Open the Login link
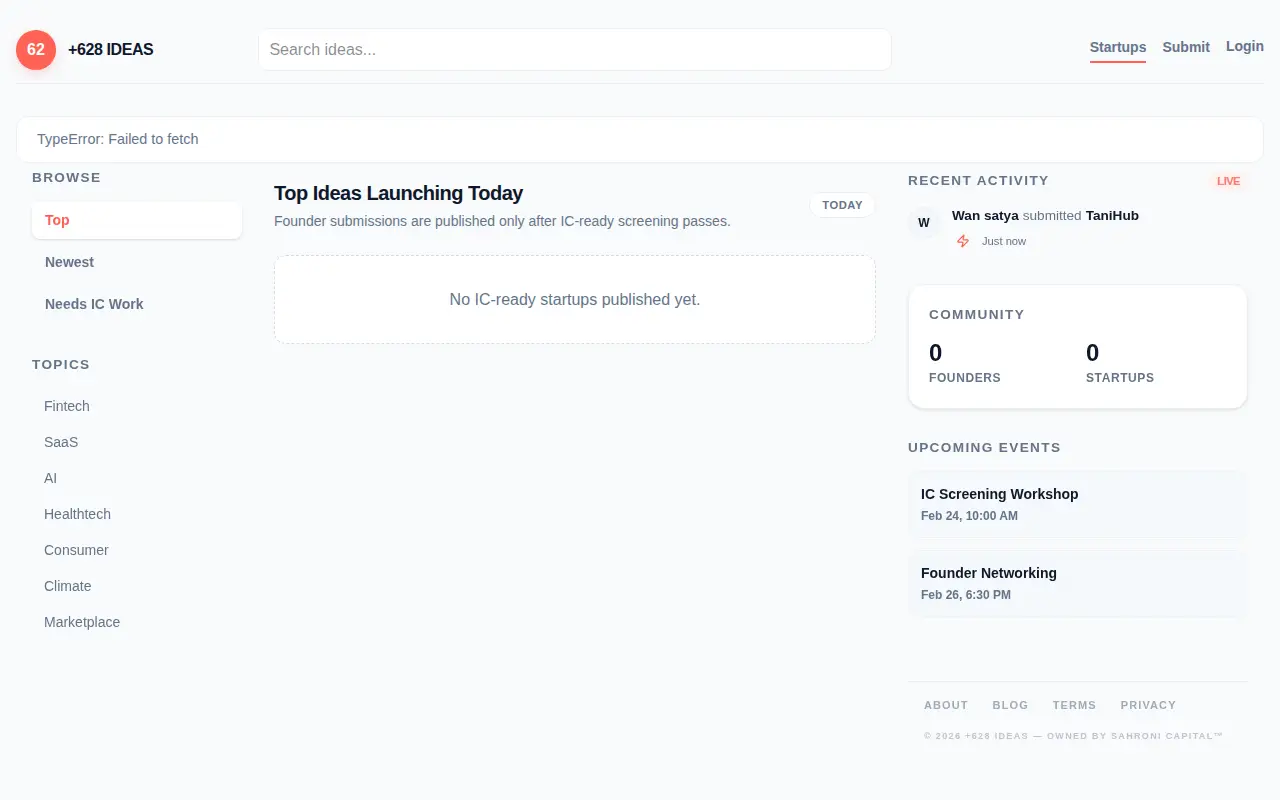This screenshot has width=1280, height=800. point(1245,46)
